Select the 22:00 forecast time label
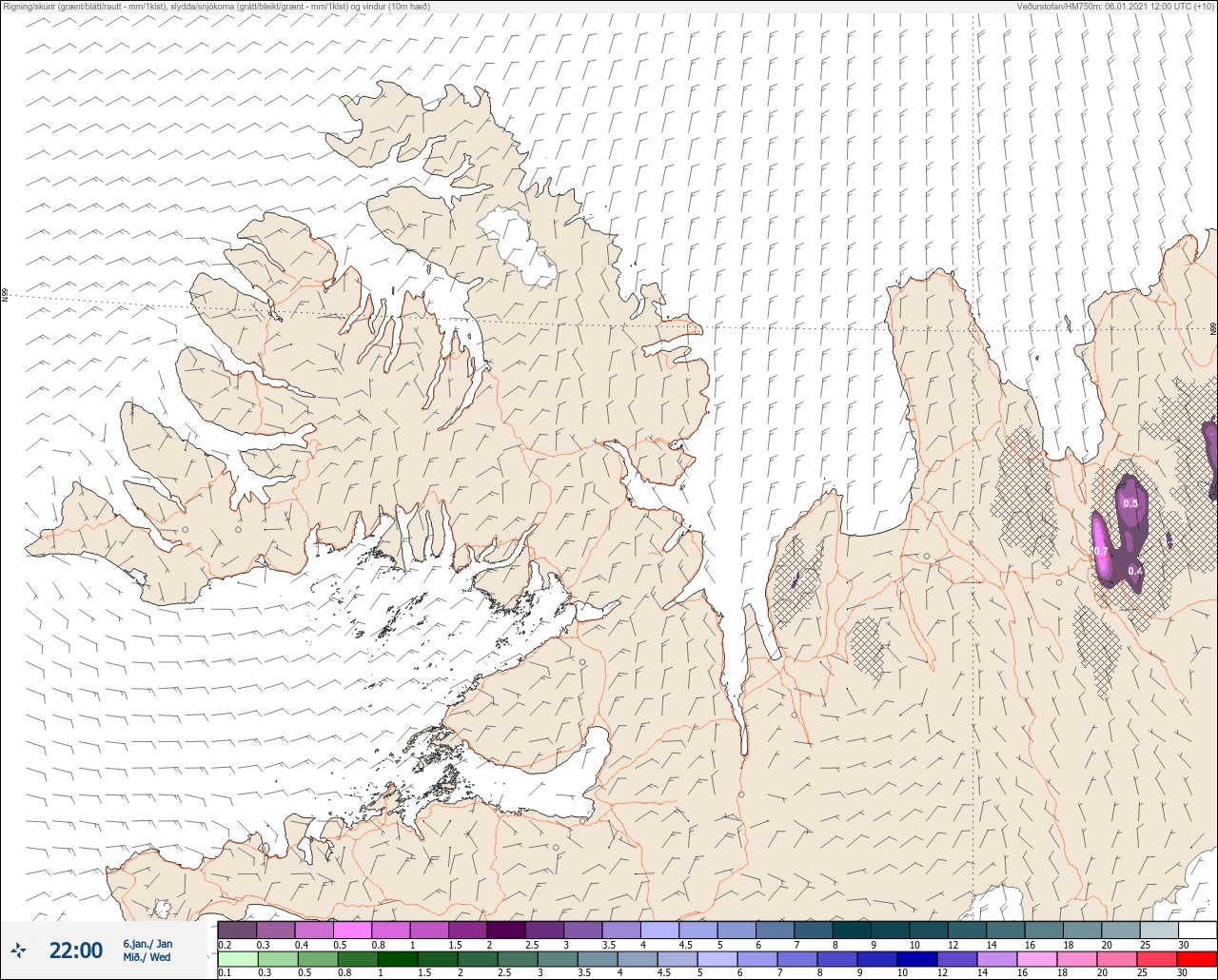1218x980 pixels. 76,951
